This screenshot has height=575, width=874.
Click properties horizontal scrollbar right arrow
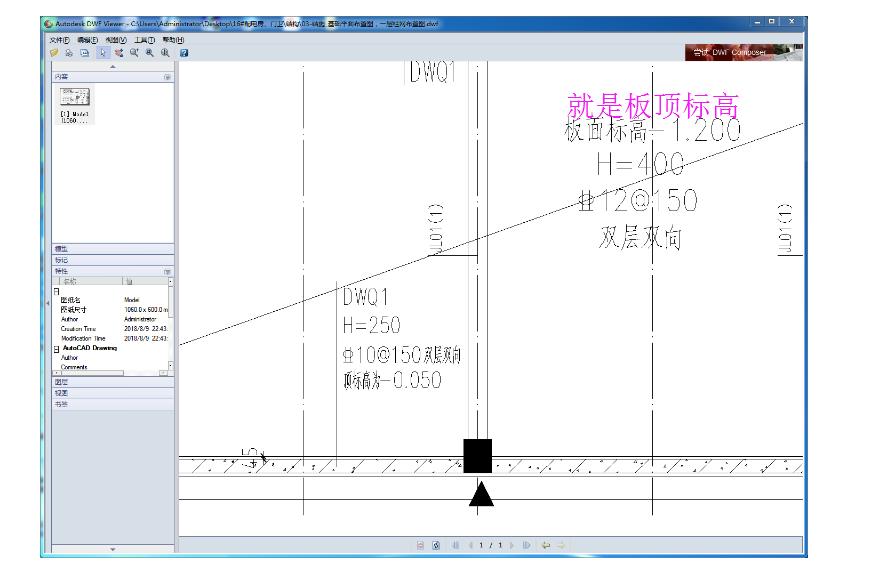point(163,373)
